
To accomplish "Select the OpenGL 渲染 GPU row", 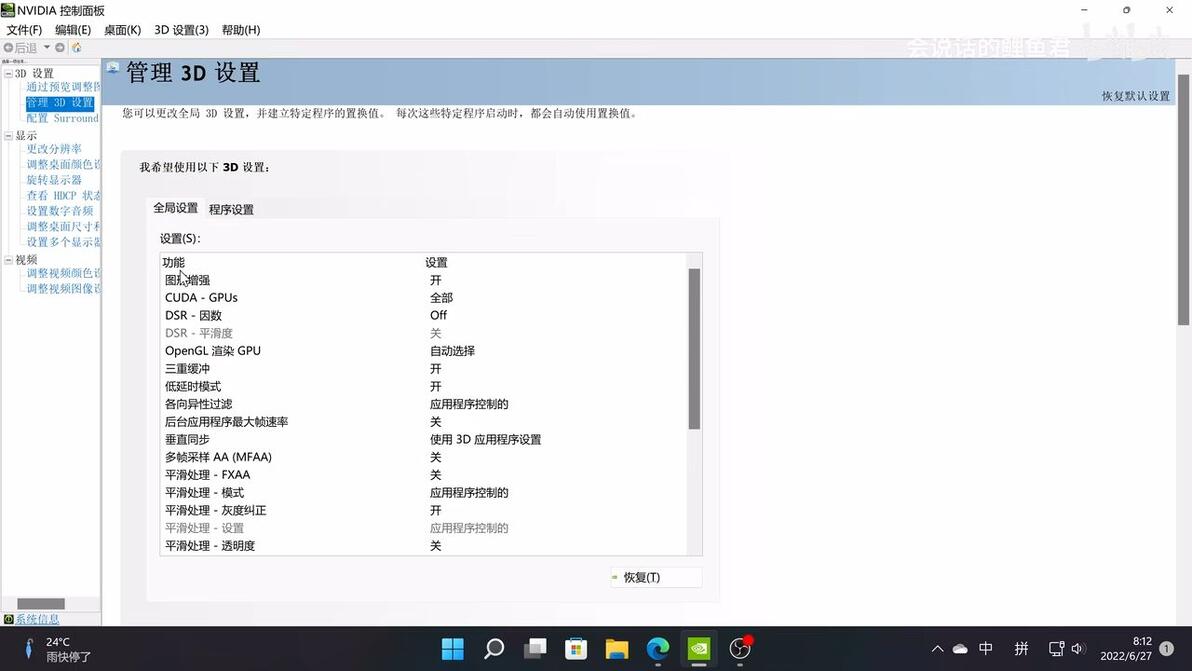I will point(423,350).
